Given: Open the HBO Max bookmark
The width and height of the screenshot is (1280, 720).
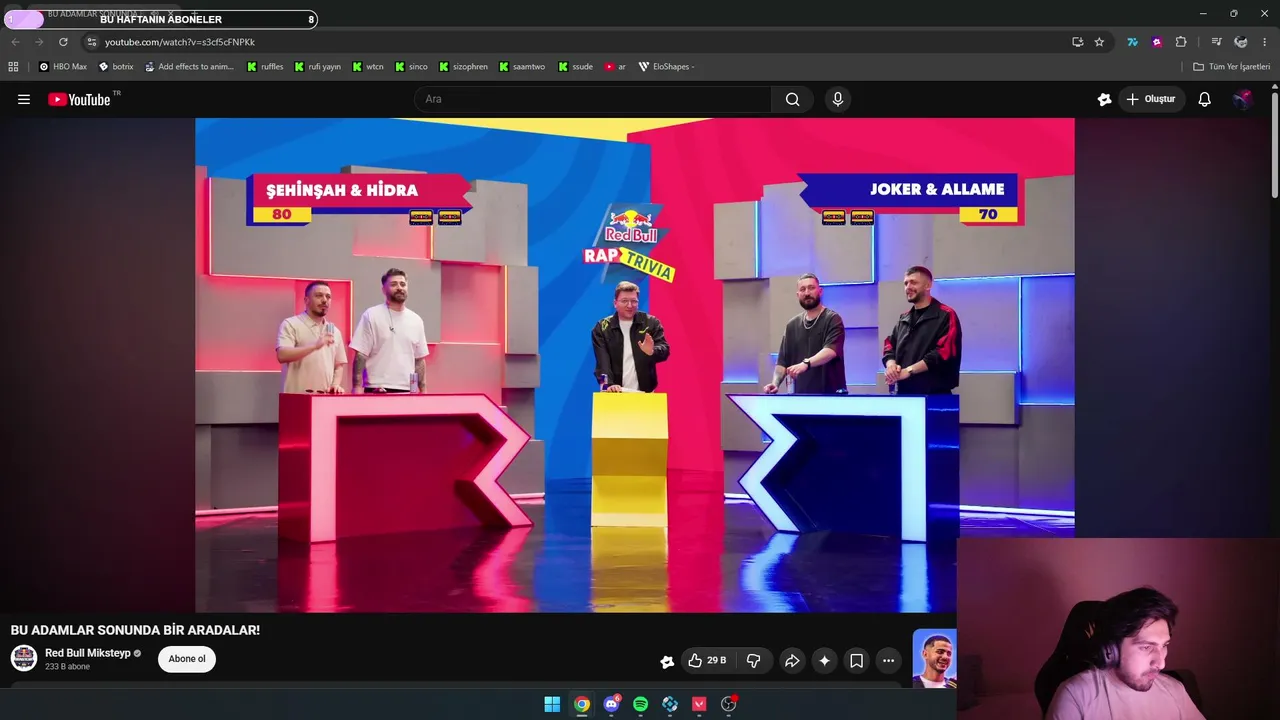Looking at the screenshot, I should click(63, 67).
